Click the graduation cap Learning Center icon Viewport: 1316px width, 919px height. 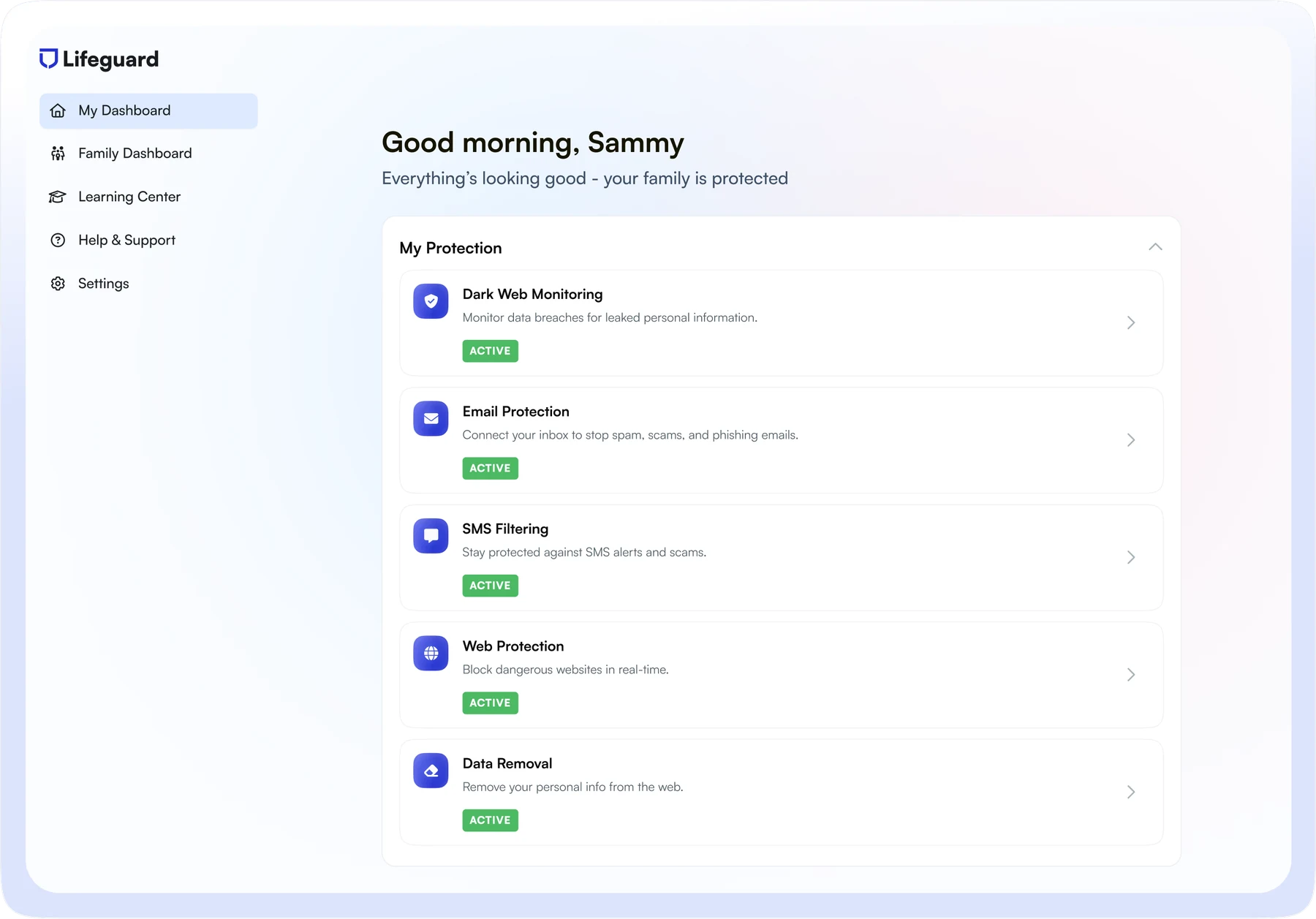(x=58, y=197)
